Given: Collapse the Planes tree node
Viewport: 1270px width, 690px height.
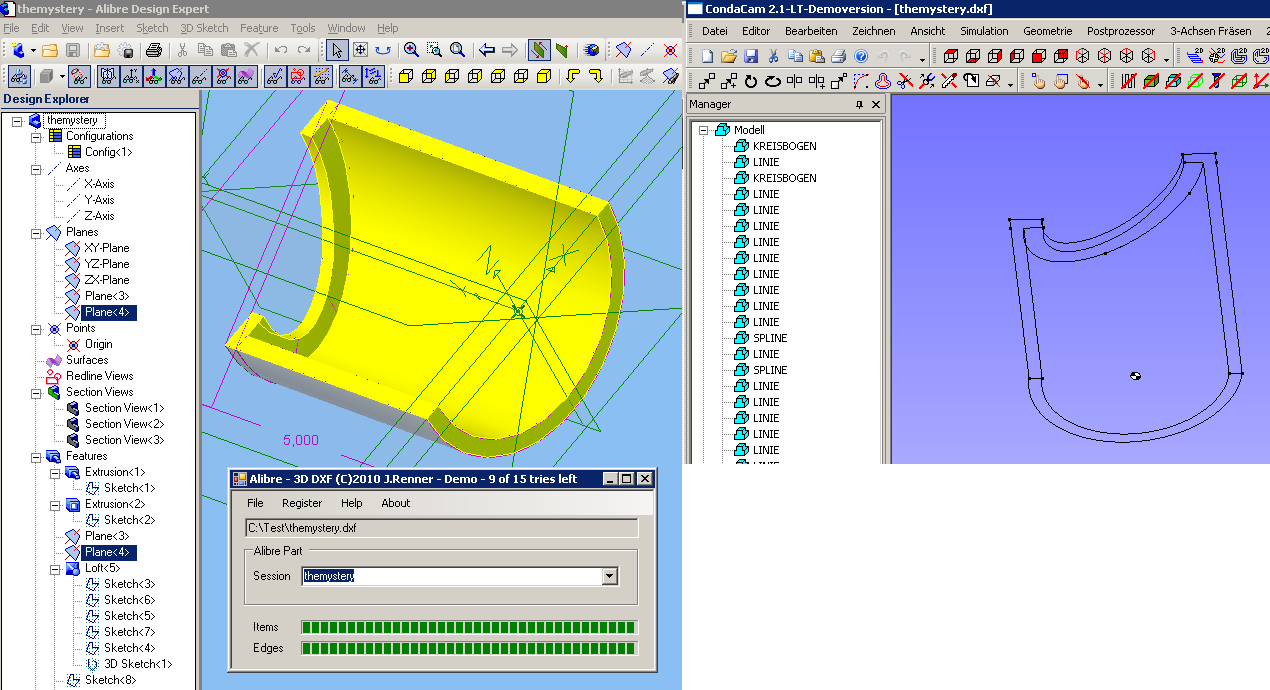Looking at the screenshot, I should (36, 232).
